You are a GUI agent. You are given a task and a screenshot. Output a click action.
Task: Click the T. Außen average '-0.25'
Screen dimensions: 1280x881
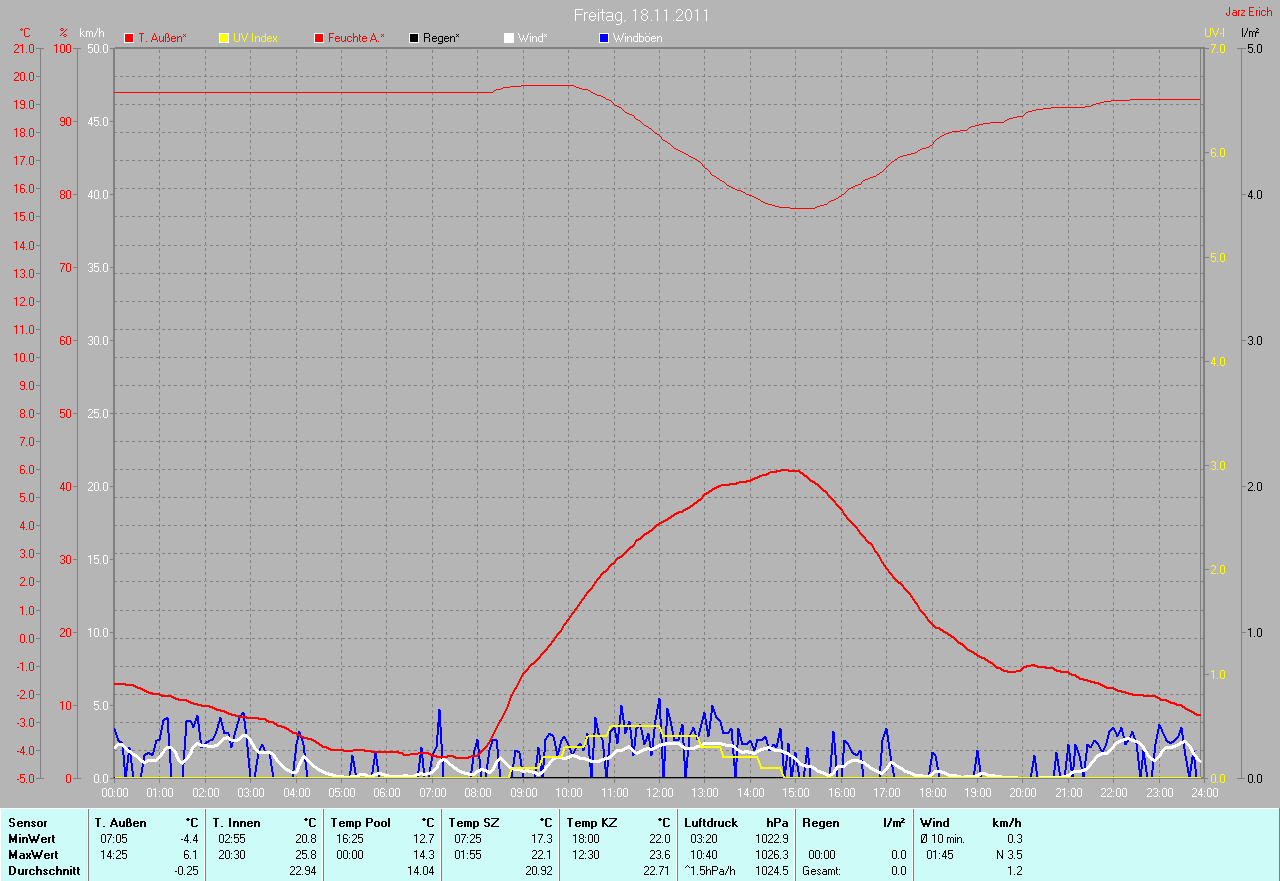(x=186, y=871)
